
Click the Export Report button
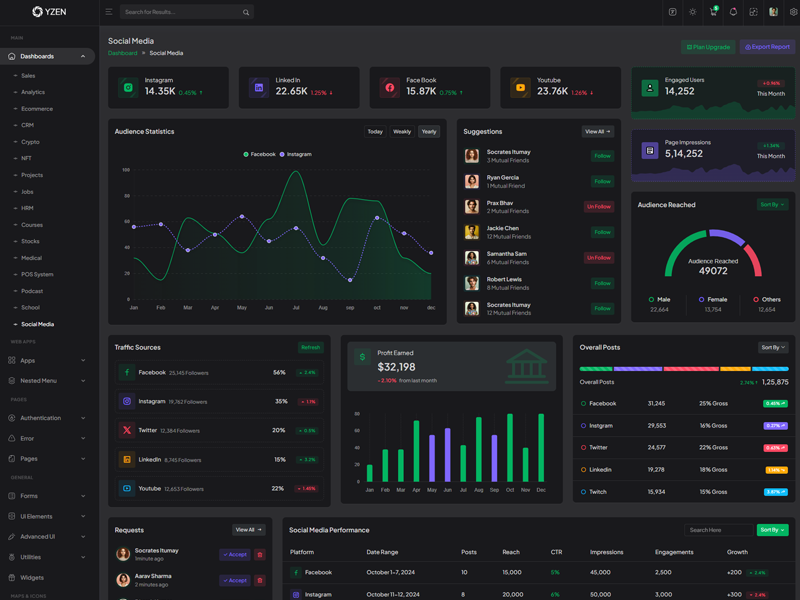[767, 47]
